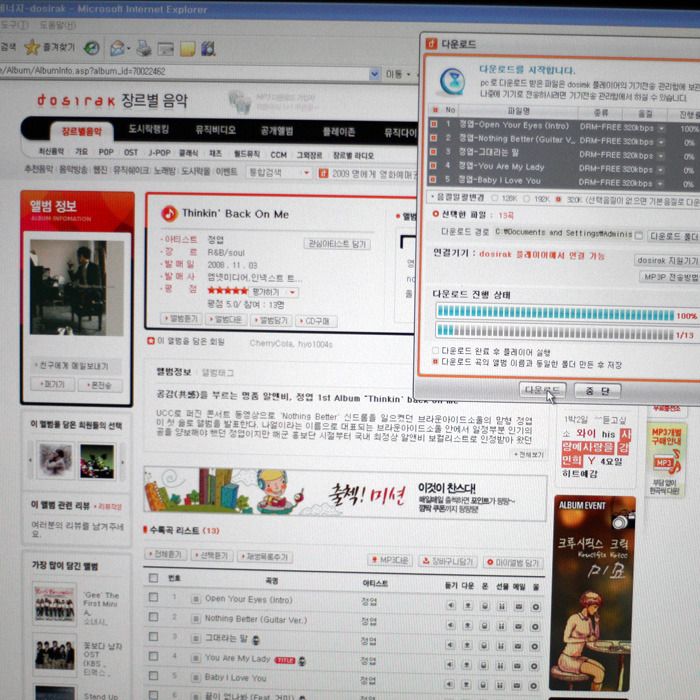Click the 중단 stop button in download dialog

click(x=597, y=391)
